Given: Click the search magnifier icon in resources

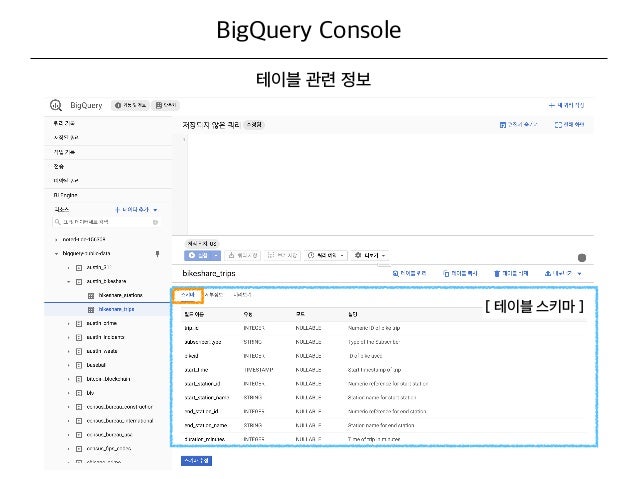Looking at the screenshot, I should 58,222.
